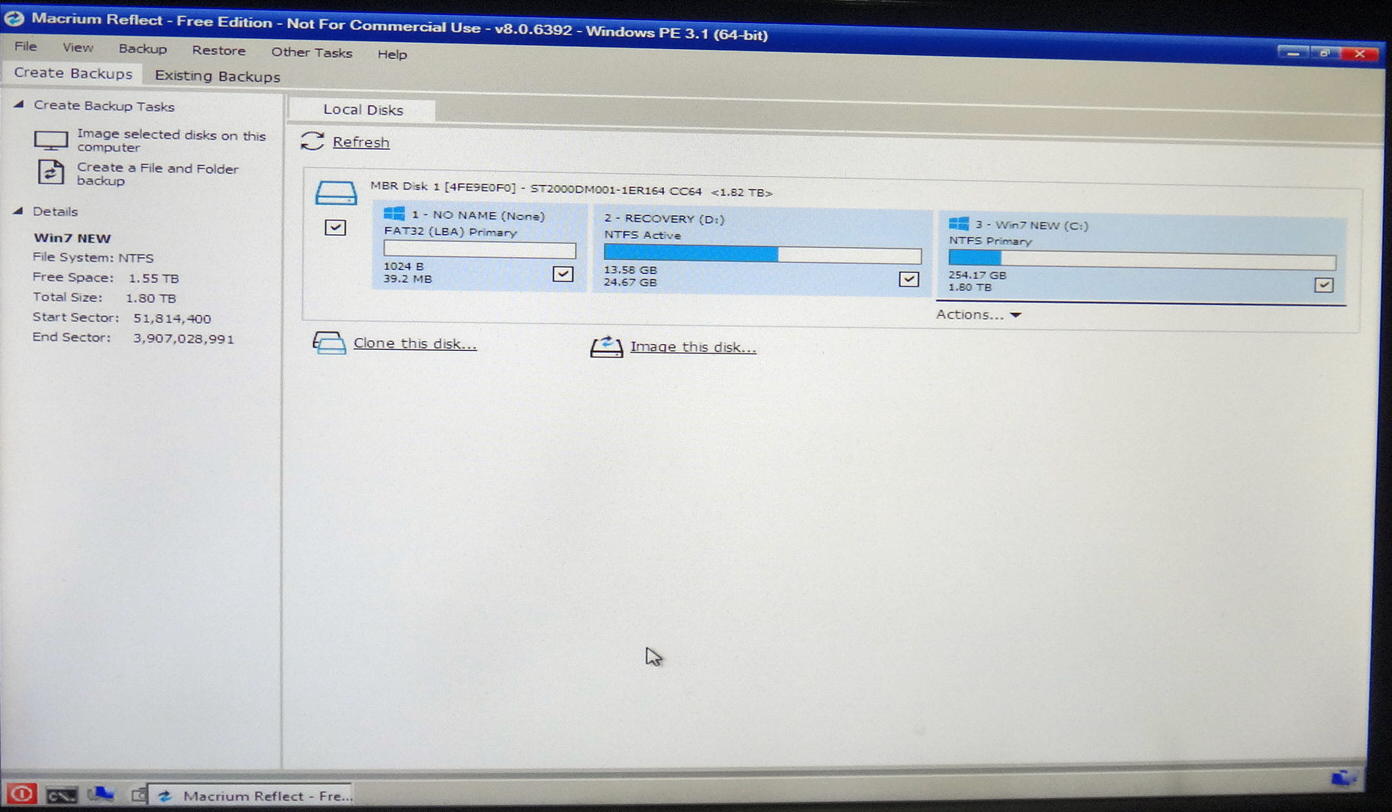Click the MBR Disk 1 hard drive icon
The width and height of the screenshot is (1392, 812).
(336, 192)
